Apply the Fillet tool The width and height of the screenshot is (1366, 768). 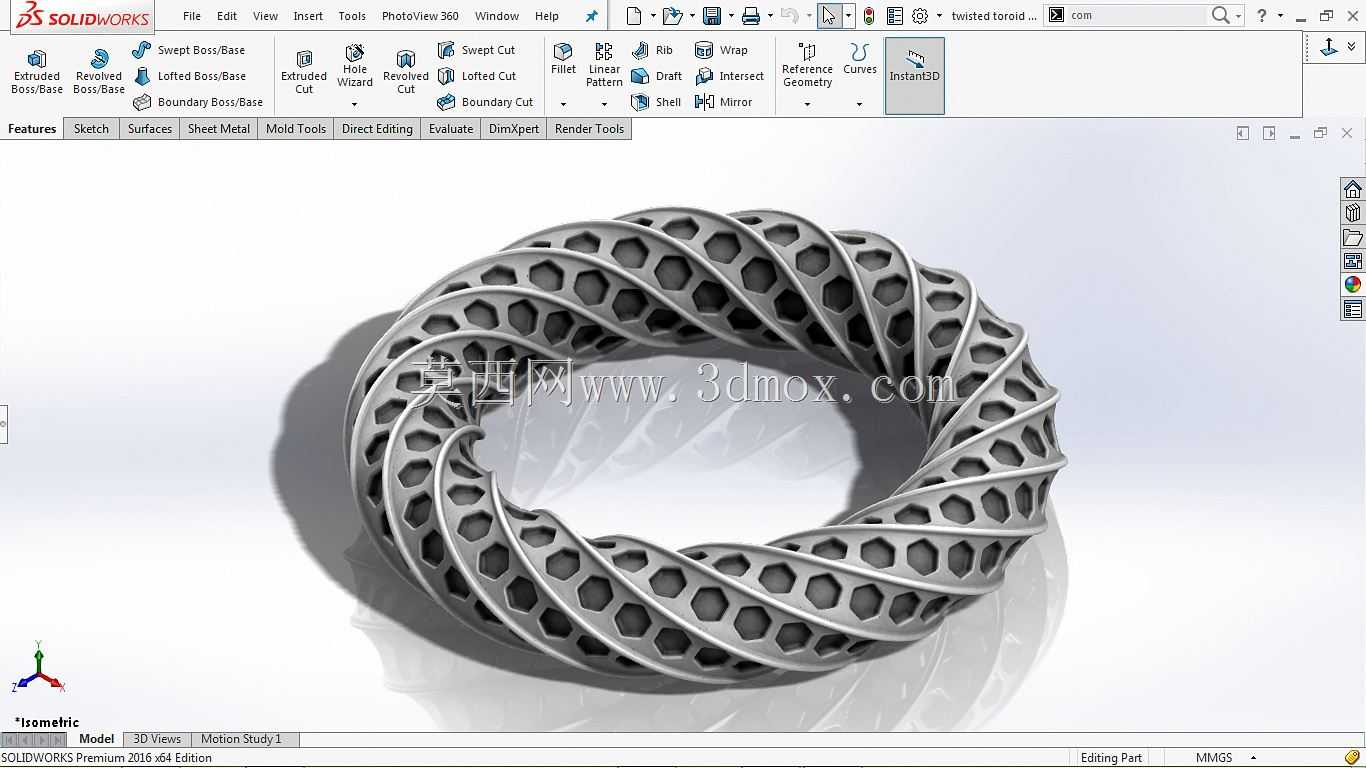(563, 59)
